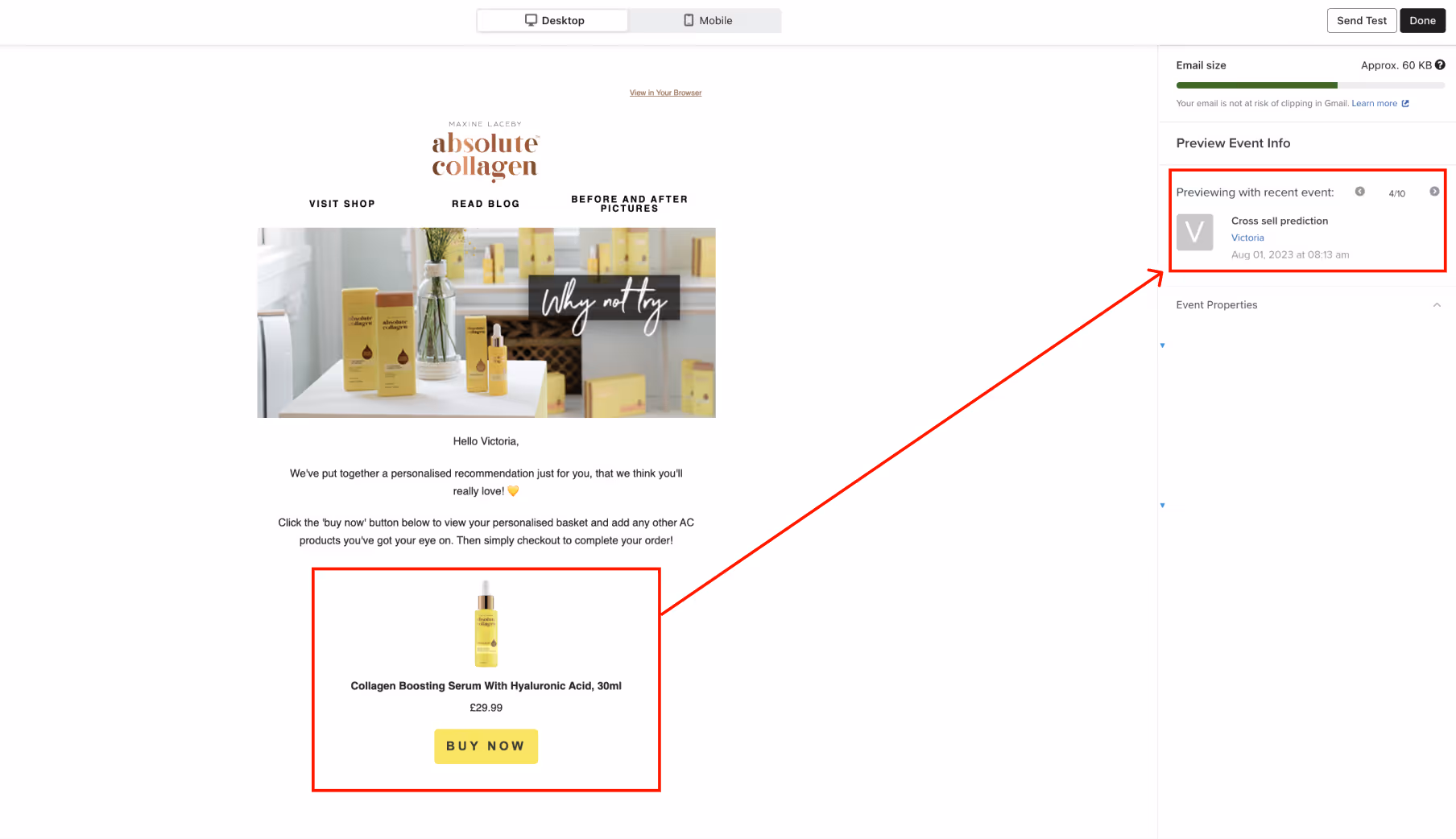The width and height of the screenshot is (1456, 839).
Task: Click the View in Your Browser link
Action: [x=665, y=93]
